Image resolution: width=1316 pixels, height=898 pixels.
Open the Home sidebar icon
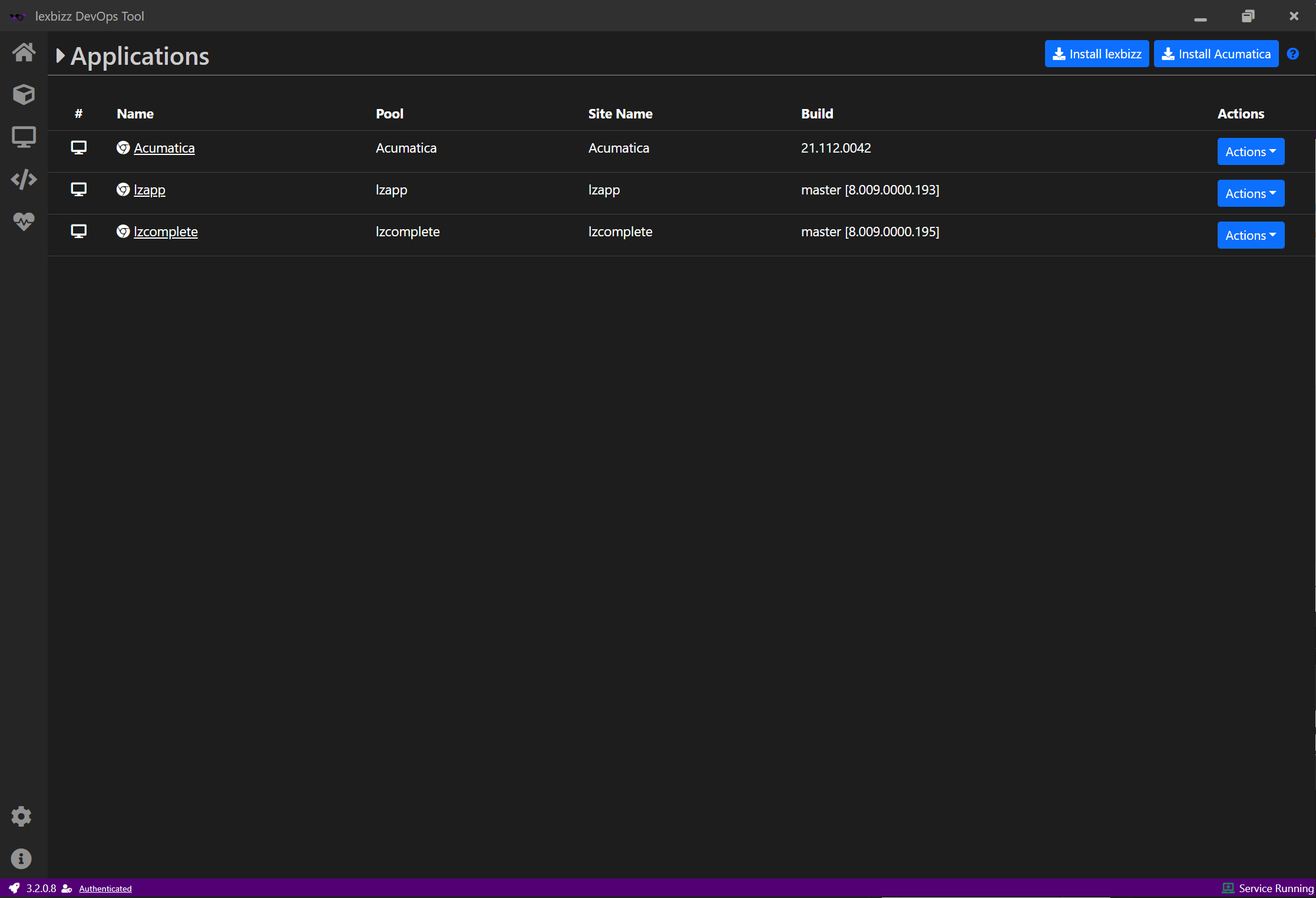(x=24, y=52)
